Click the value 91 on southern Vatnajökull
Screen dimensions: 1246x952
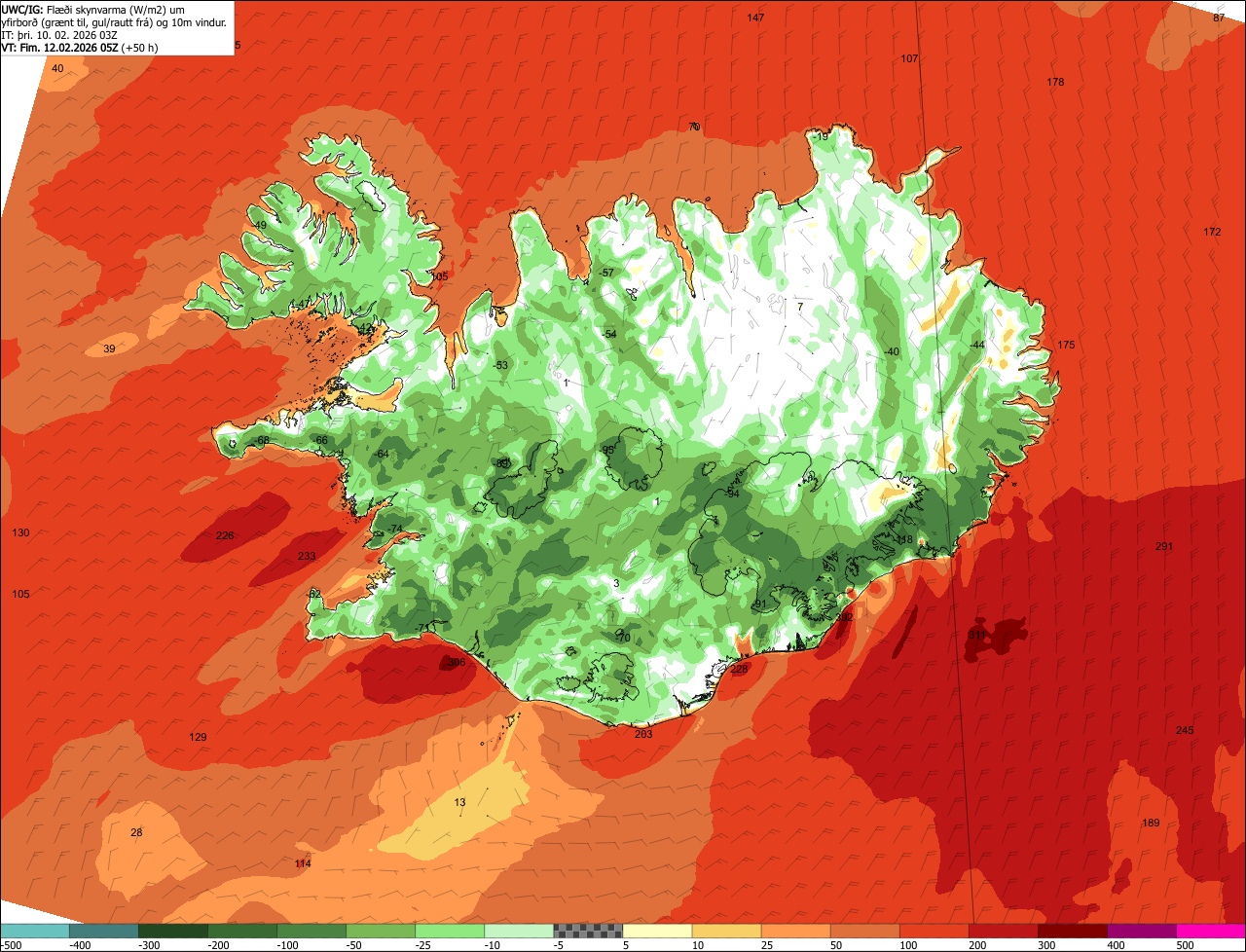(760, 604)
